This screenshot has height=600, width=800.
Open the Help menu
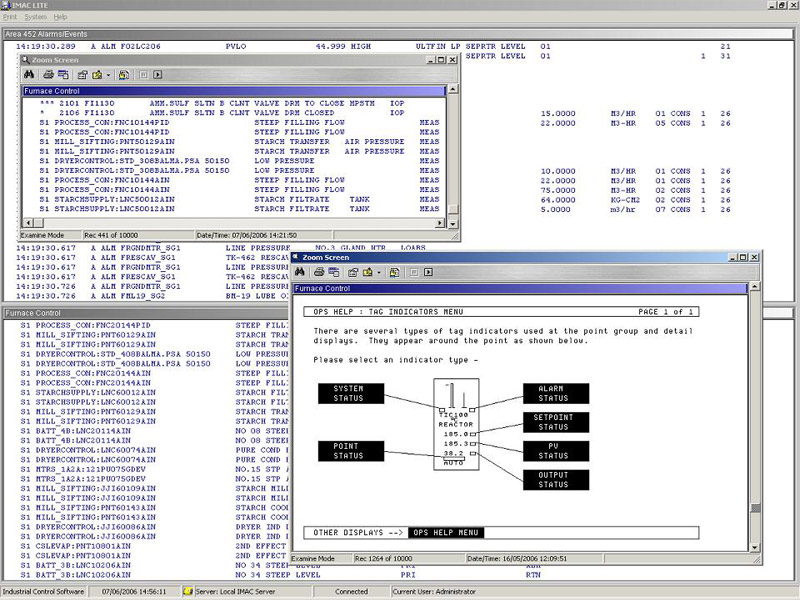coord(61,18)
